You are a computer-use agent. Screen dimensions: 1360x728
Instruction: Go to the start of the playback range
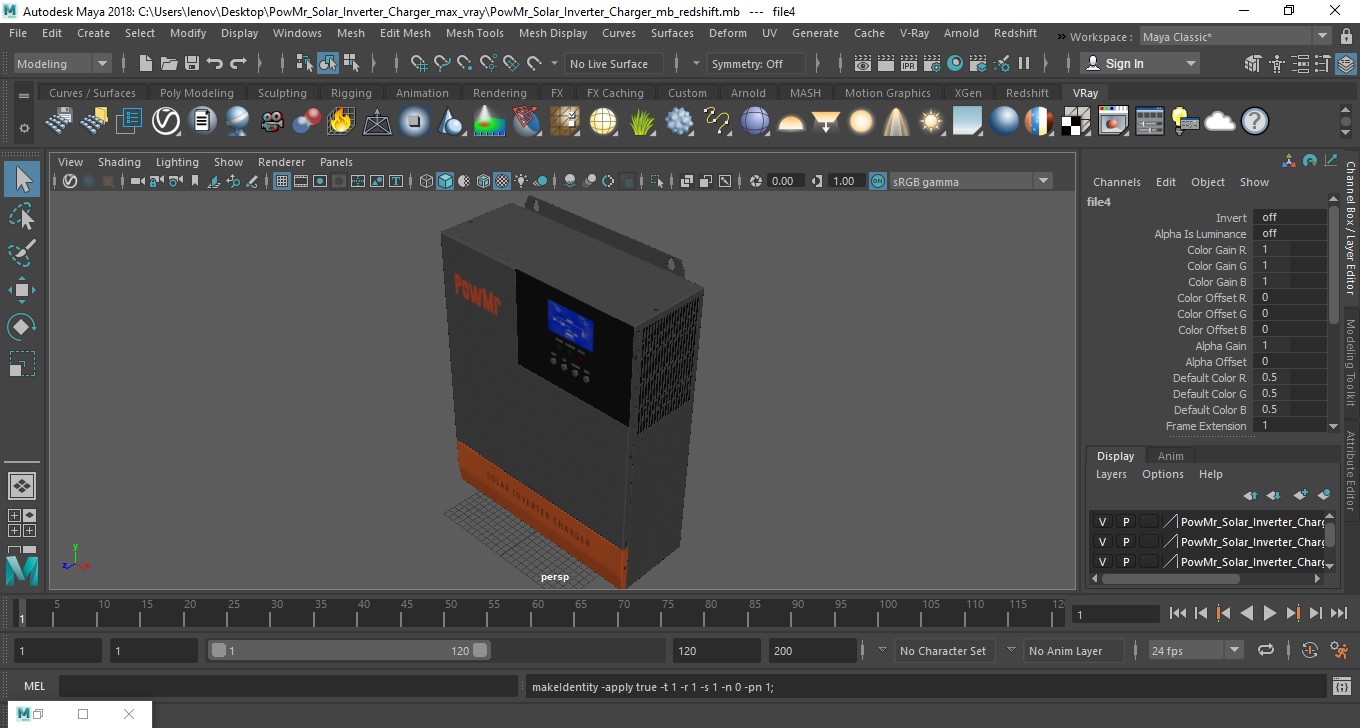(1178, 613)
